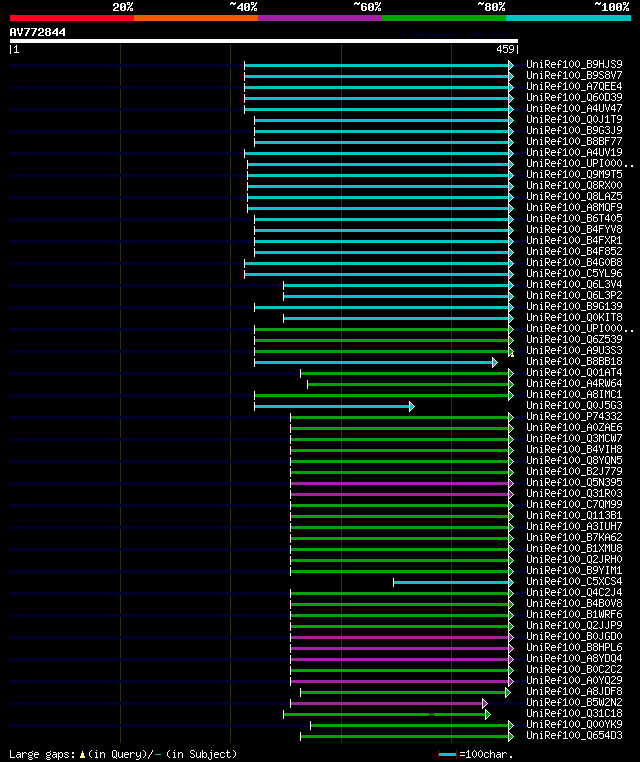640x762 pixels.
Task: Select hit label UniRef100_Q4C2J4
Action: click(574, 592)
